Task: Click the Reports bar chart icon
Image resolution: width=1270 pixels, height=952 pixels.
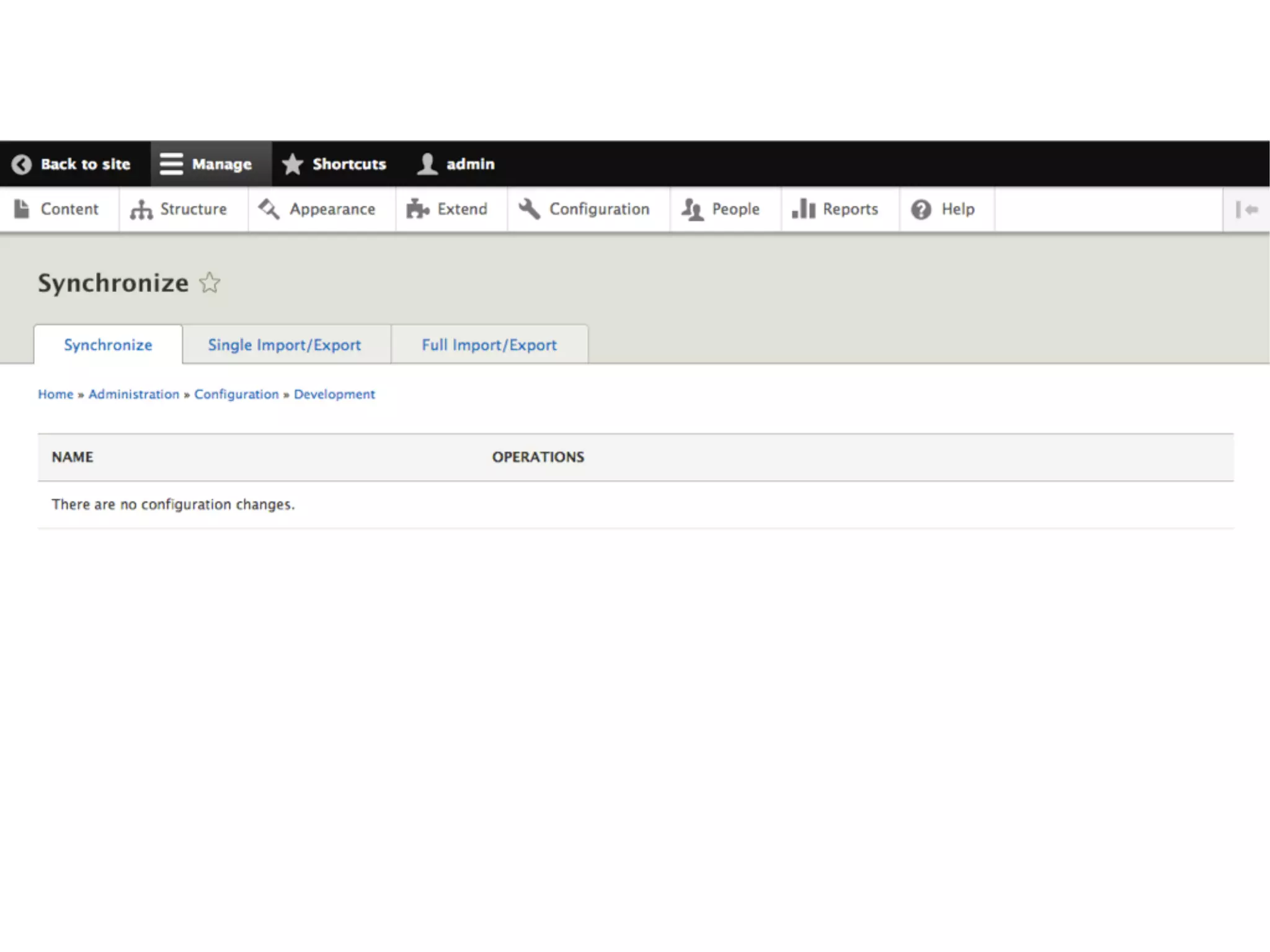Action: click(x=803, y=209)
